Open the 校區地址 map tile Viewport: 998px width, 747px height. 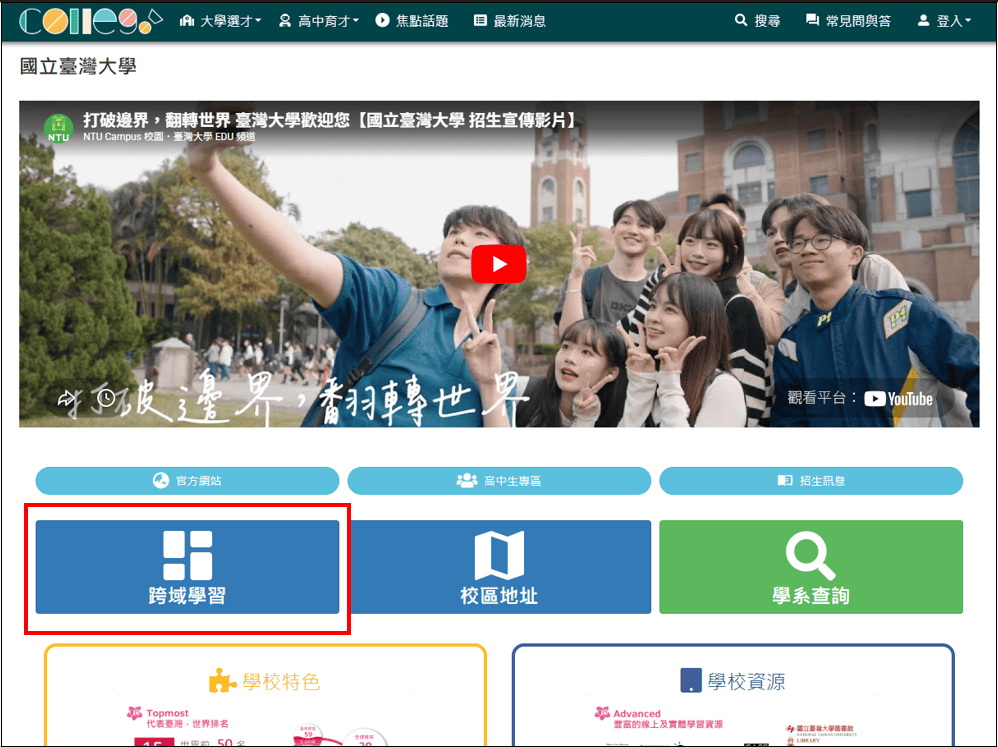[499, 566]
